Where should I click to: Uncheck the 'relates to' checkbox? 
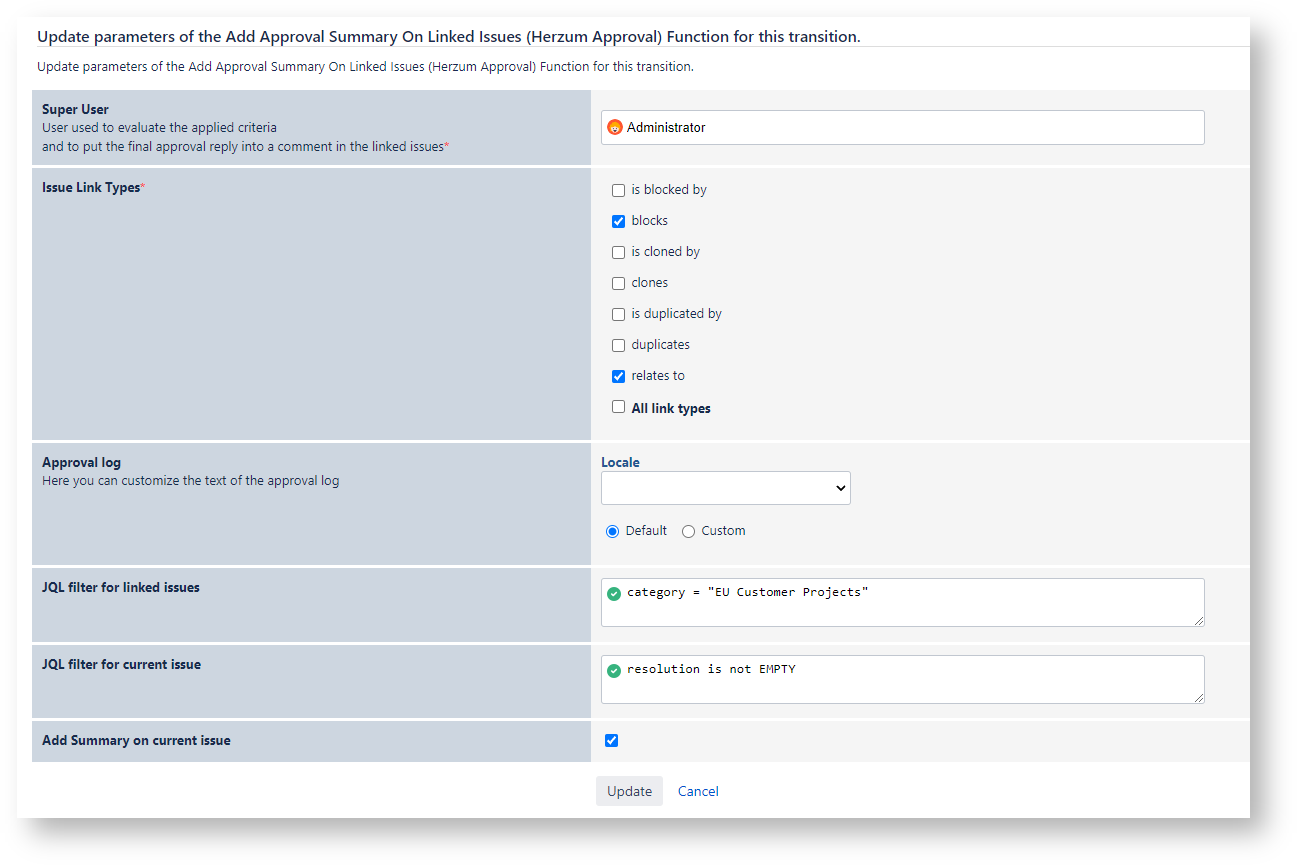[618, 376]
